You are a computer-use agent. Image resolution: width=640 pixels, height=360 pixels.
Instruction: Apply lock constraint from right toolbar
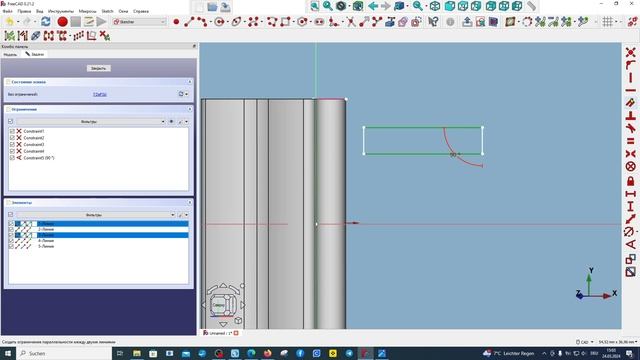pyautogui.click(x=631, y=180)
